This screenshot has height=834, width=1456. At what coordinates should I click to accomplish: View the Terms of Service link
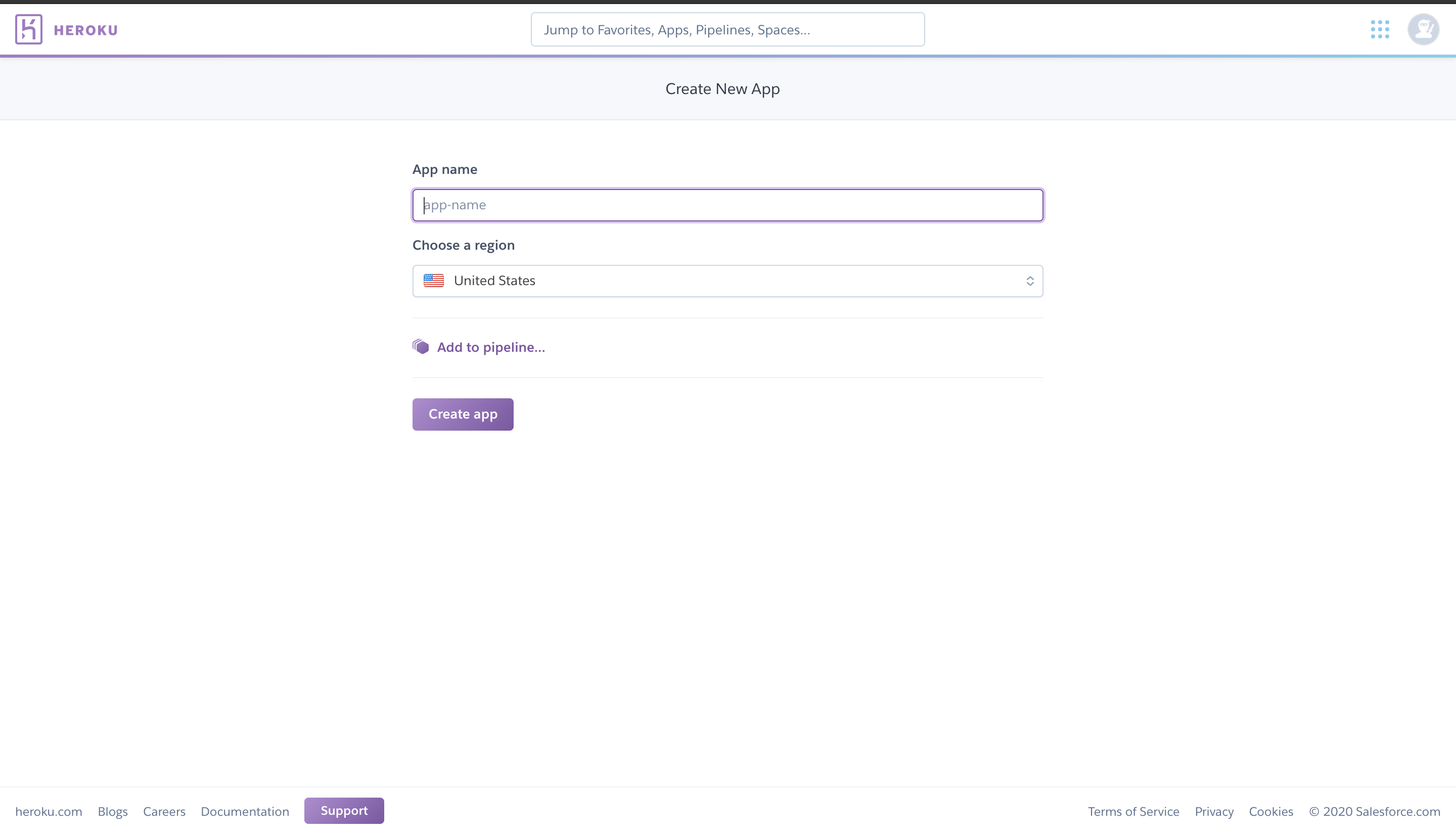tap(1133, 812)
